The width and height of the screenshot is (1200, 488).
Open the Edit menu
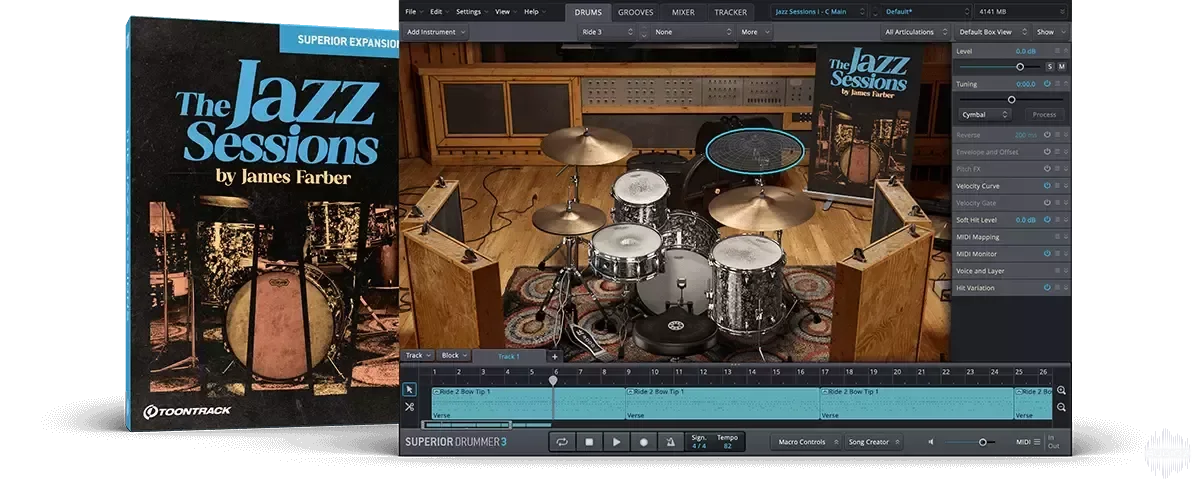pyautogui.click(x=439, y=12)
